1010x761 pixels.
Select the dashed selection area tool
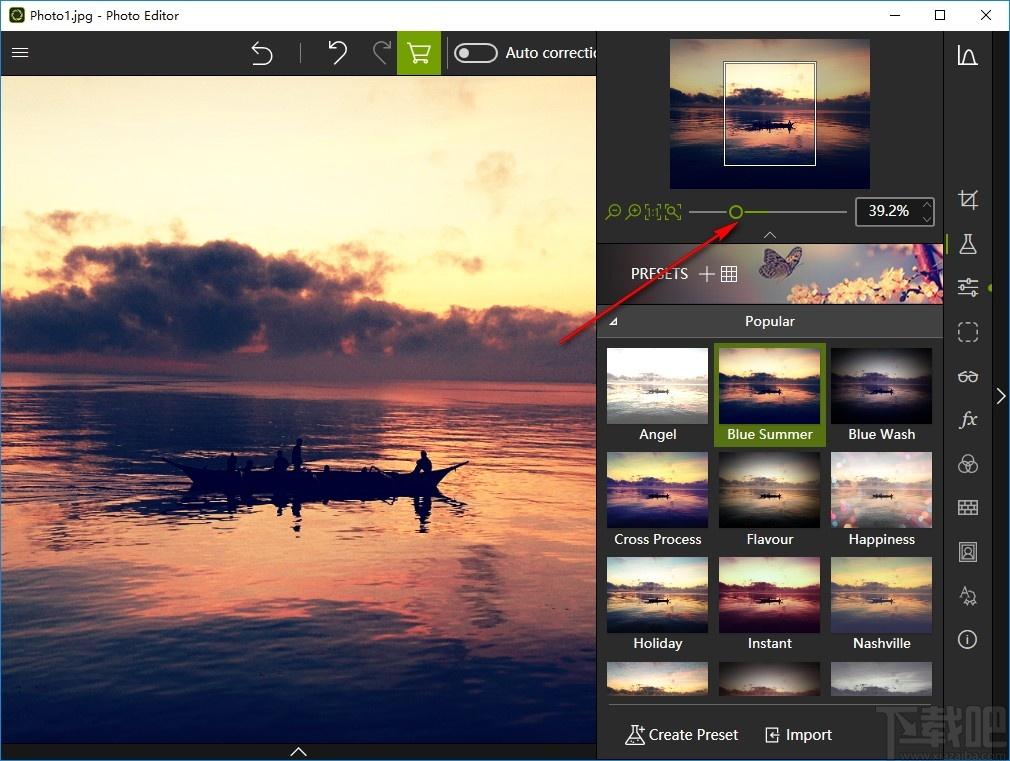click(967, 332)
